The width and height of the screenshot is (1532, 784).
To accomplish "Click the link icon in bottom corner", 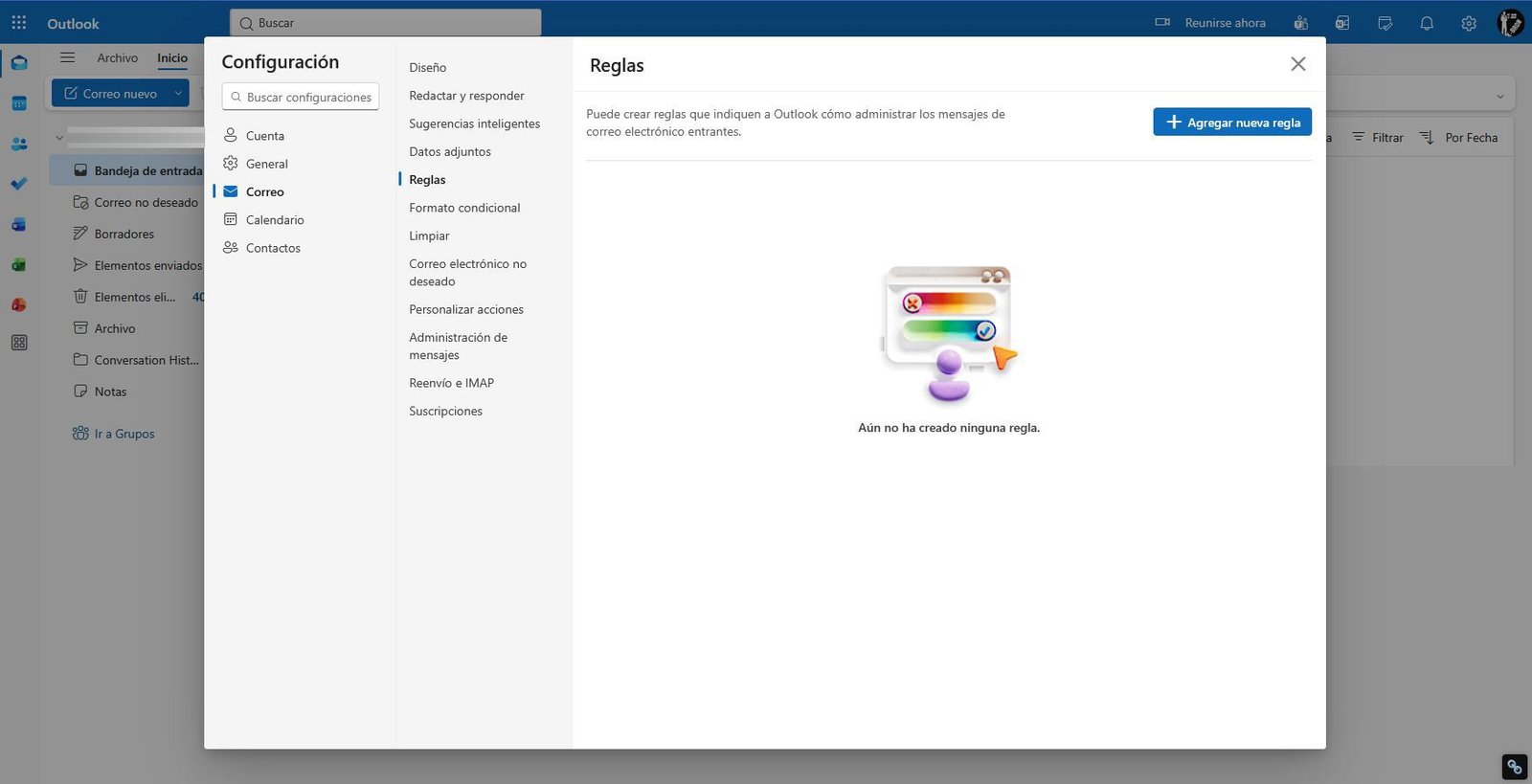I will click(x=1514, y=767).
